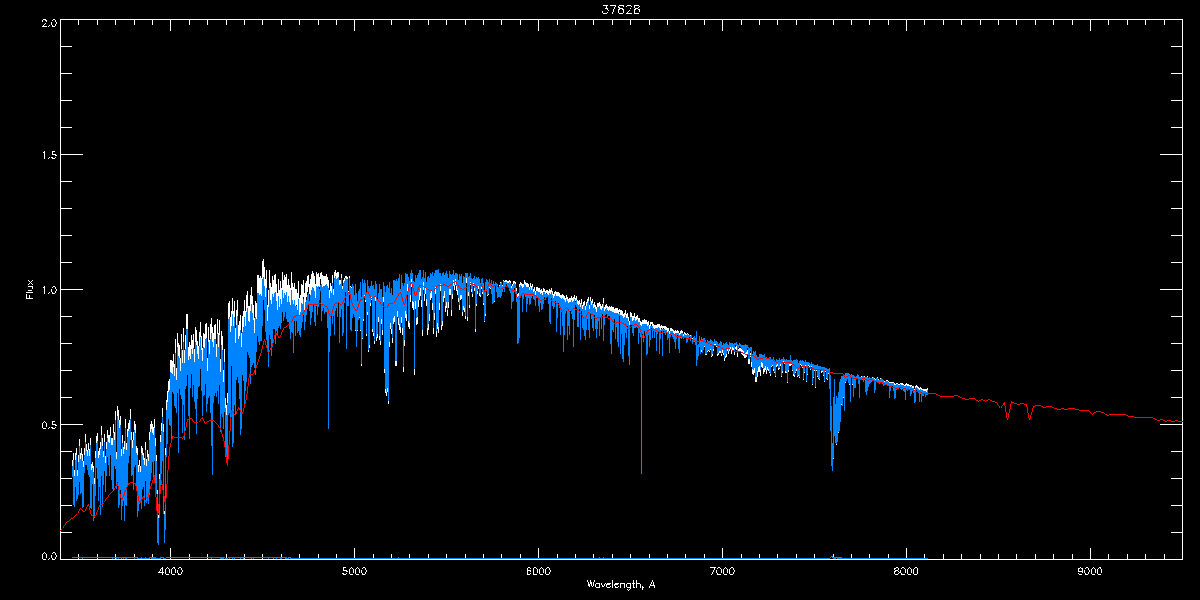Click the 7000 wavelength tick label
The width and height of the screenshot is (1200, 600).
click(x=722, y=572)
